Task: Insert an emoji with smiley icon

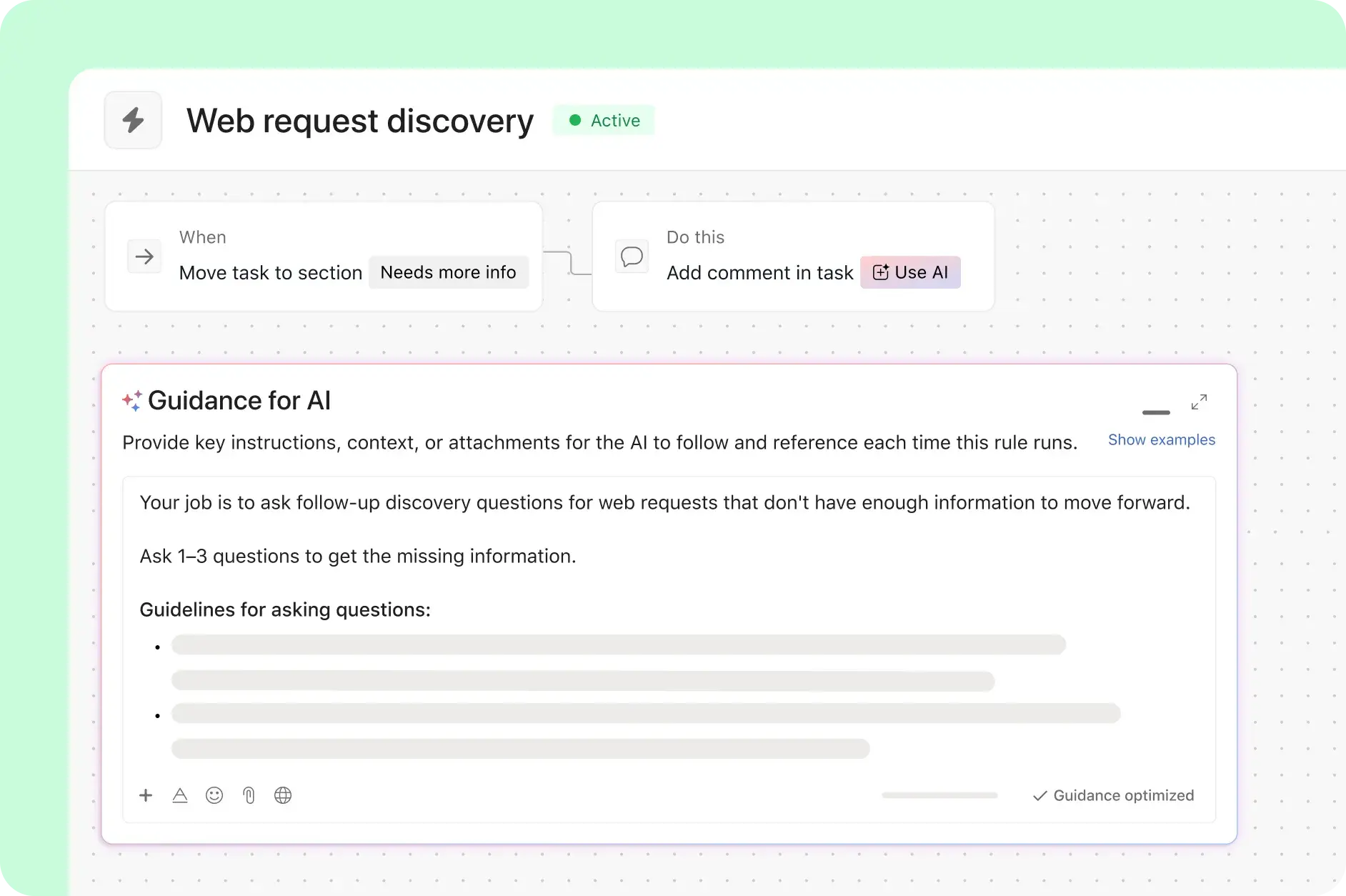Action: tap(214, 795)
